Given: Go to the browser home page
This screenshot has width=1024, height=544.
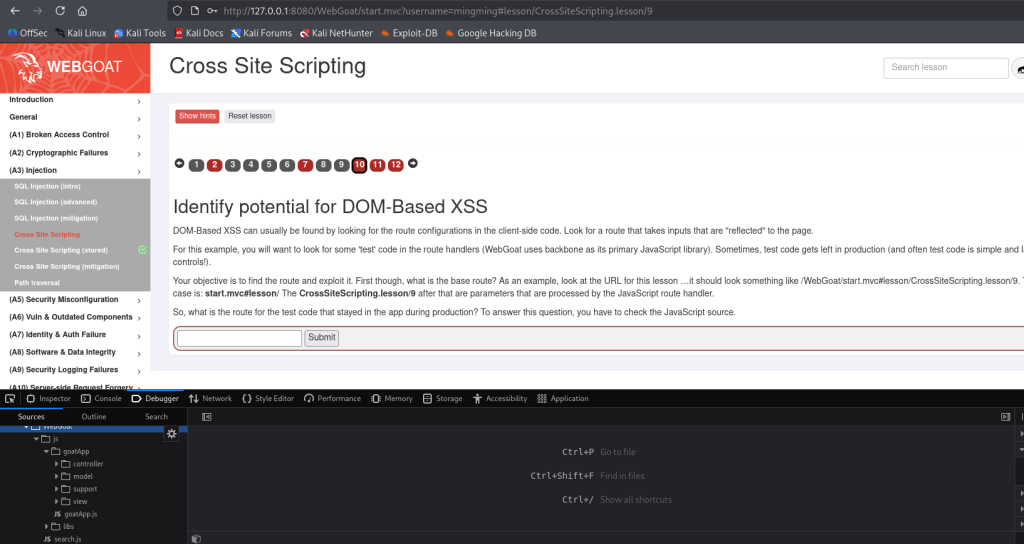Looking at the screenshot, I should (x=82, y=10).
